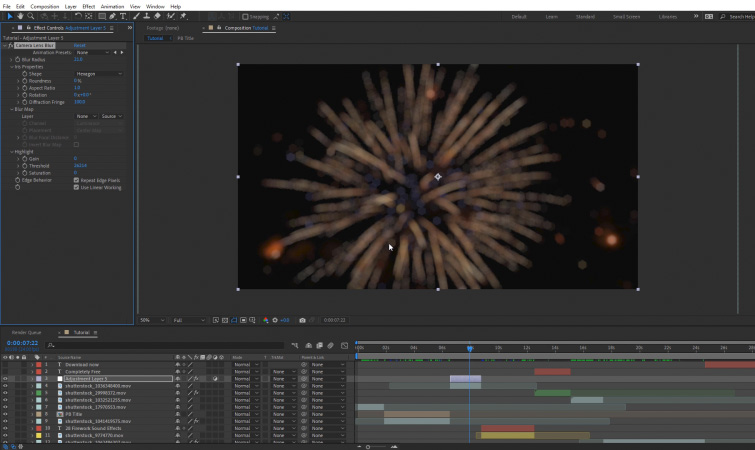Select the Pen tool in the toolbar
The height and width of the screenshot is (450, 755).
[112, 16]
